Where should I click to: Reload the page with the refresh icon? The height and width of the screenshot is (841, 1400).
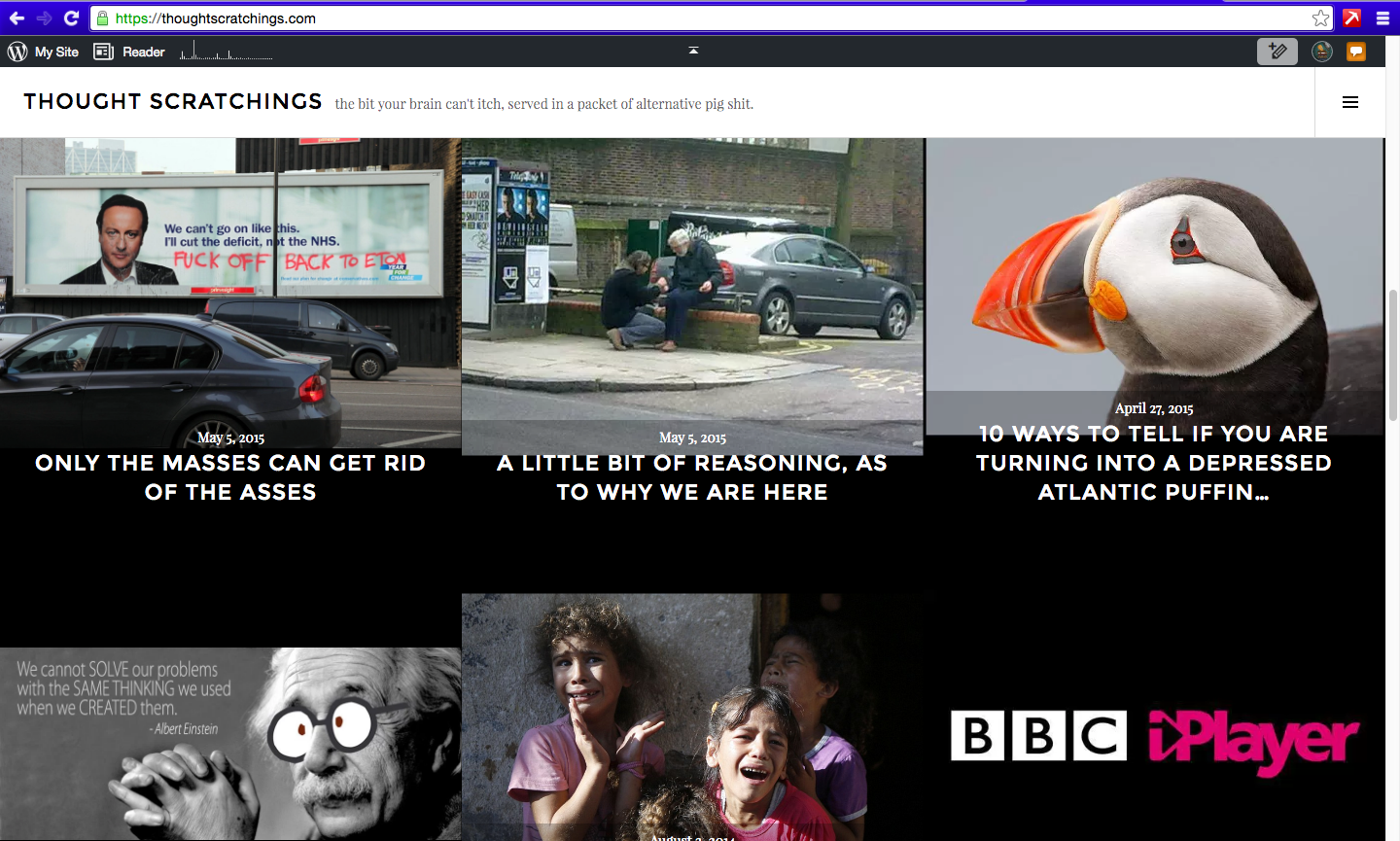pos(71,18)
